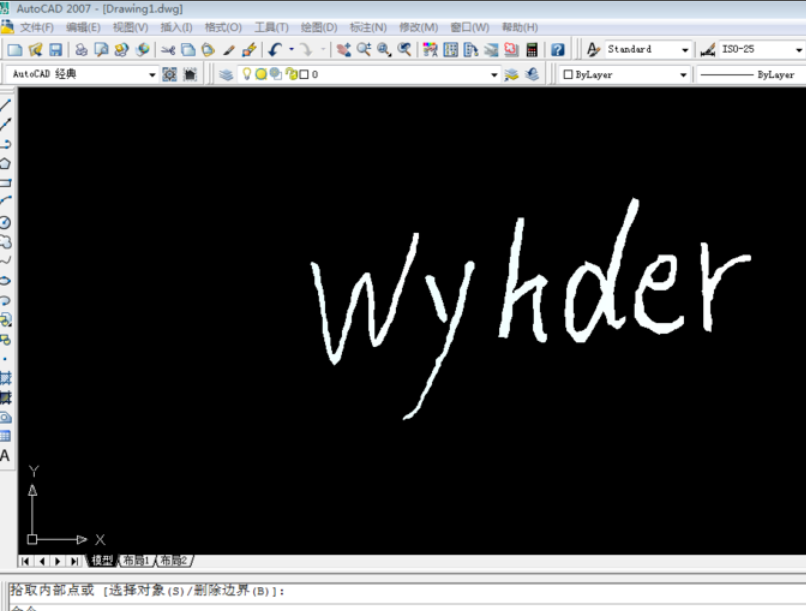This screenshot has height=611, width=806.
Task: Open Sheet Set Manager icon
Action: click(491, 50)
